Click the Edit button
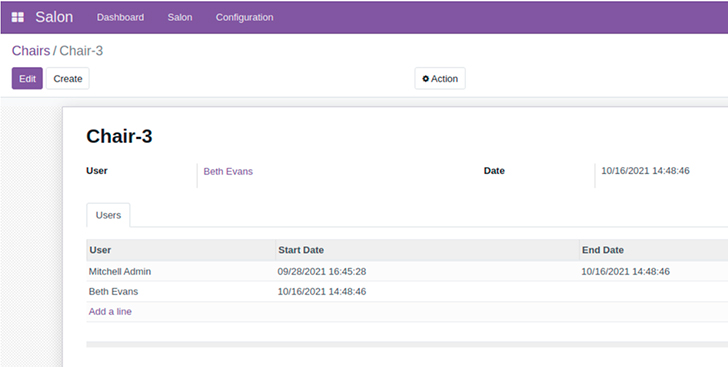 27,79
